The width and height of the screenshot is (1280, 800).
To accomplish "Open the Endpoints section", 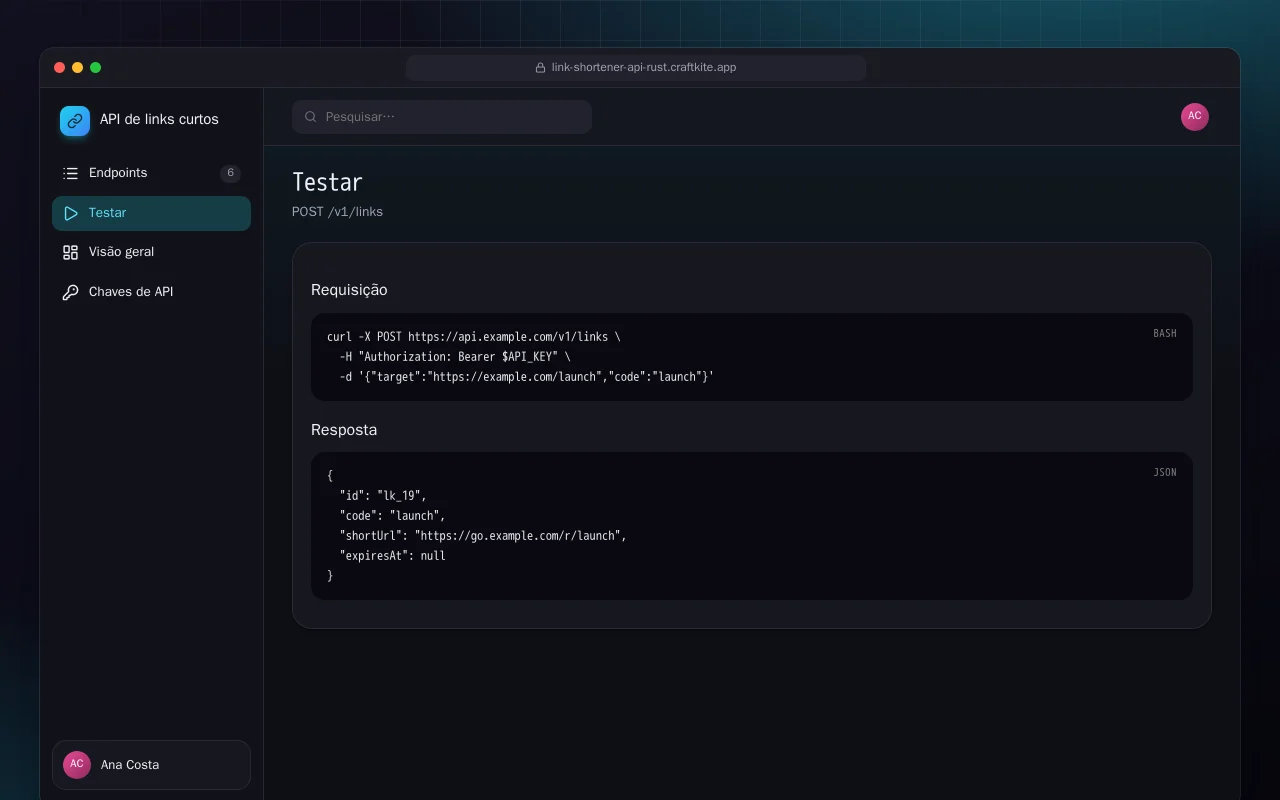I will [x=151, y=173].
